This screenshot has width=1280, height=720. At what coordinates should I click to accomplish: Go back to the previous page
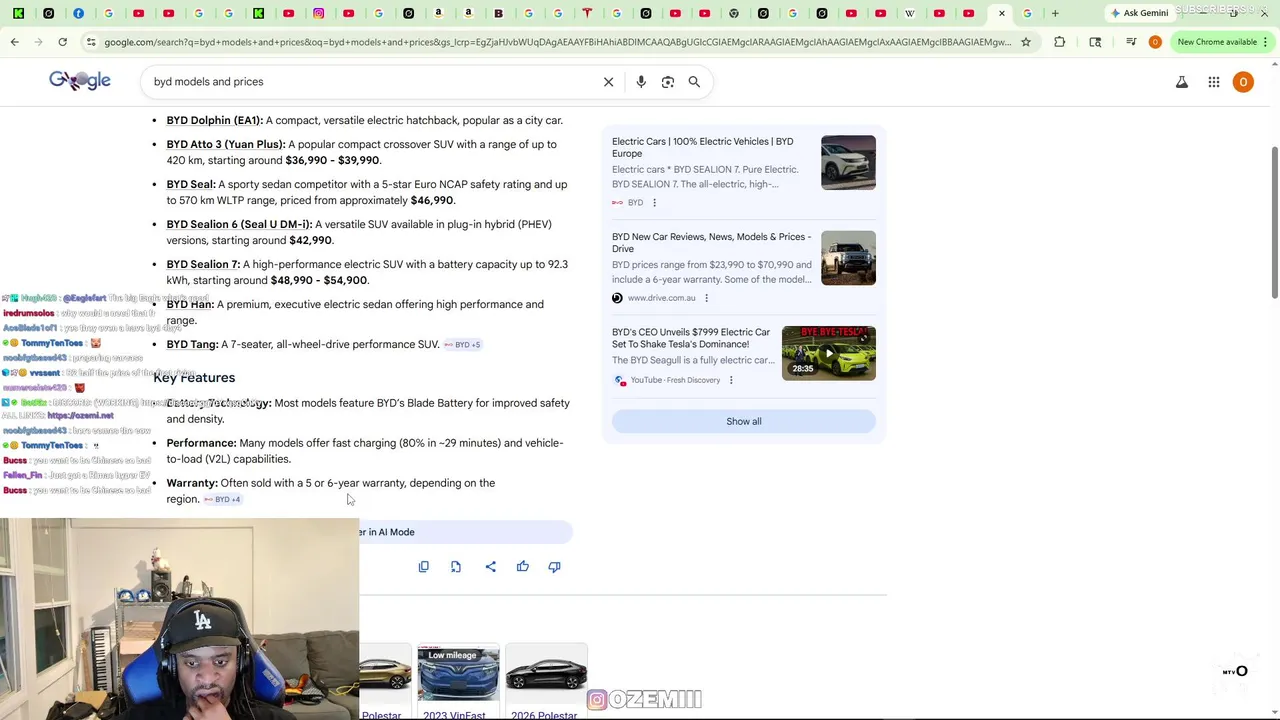click(x=14, y=42)
